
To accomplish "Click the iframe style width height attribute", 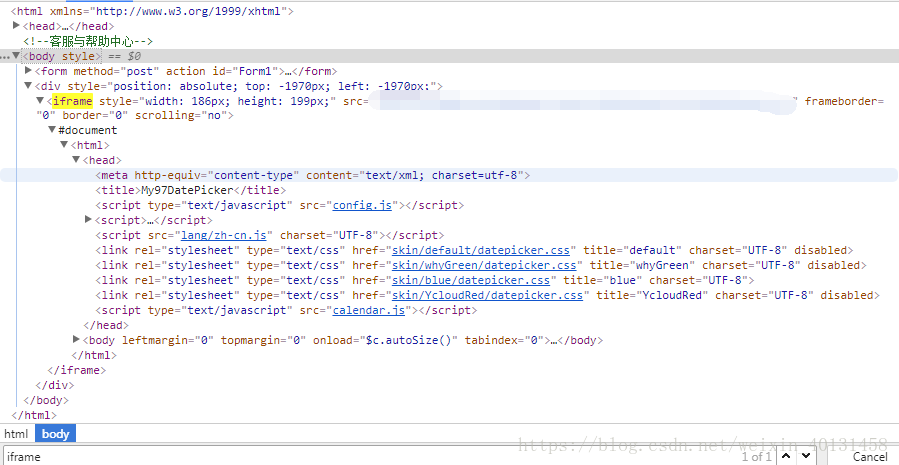I will [218, 101].
